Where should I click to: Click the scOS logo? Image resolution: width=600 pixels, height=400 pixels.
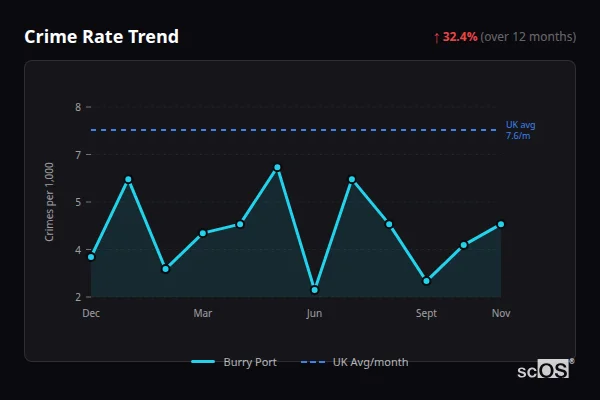click(545, 369)
